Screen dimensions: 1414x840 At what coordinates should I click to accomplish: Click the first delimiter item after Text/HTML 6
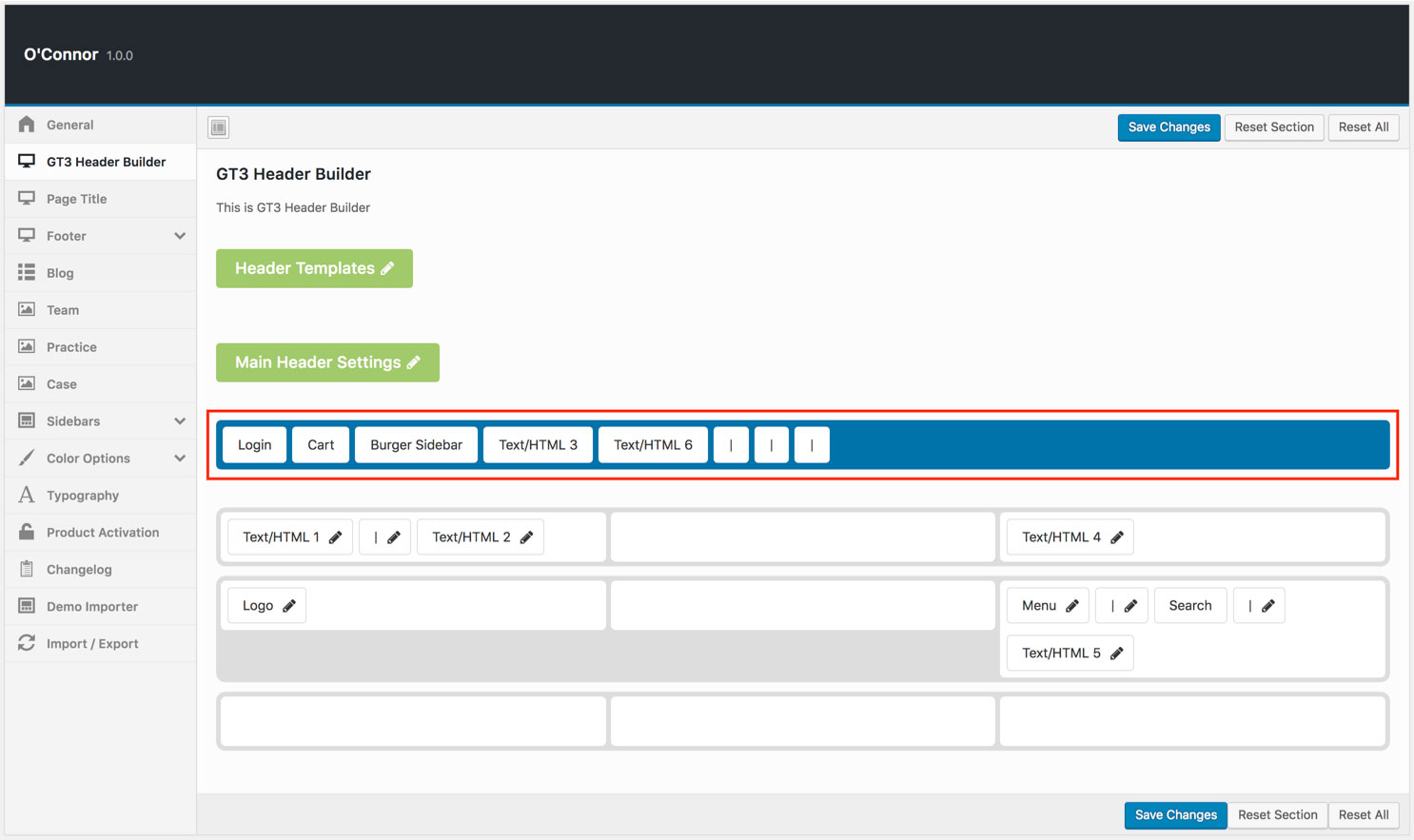click(x=731, y=445)
